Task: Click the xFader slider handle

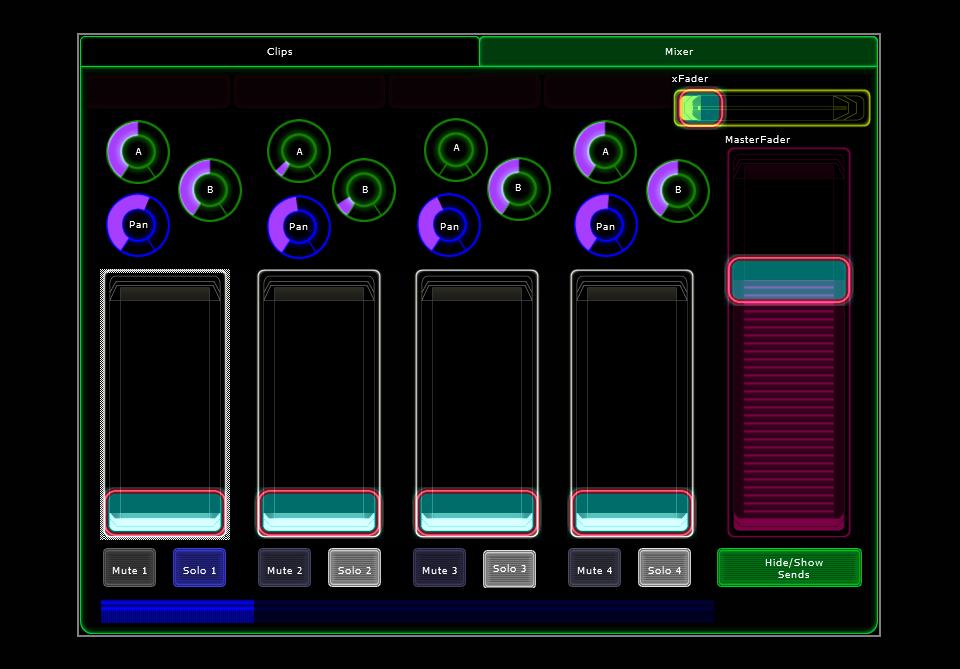Action: 700,108
